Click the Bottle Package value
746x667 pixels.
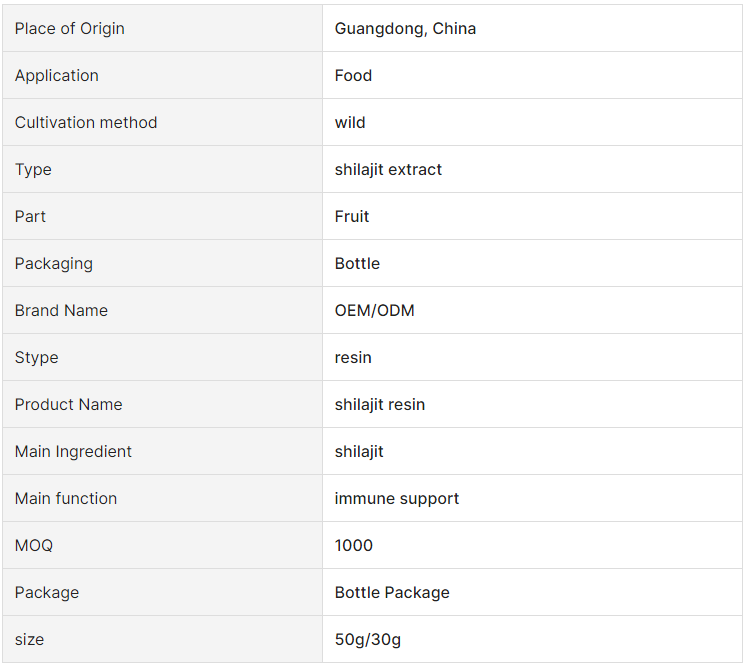pos(392,593)
